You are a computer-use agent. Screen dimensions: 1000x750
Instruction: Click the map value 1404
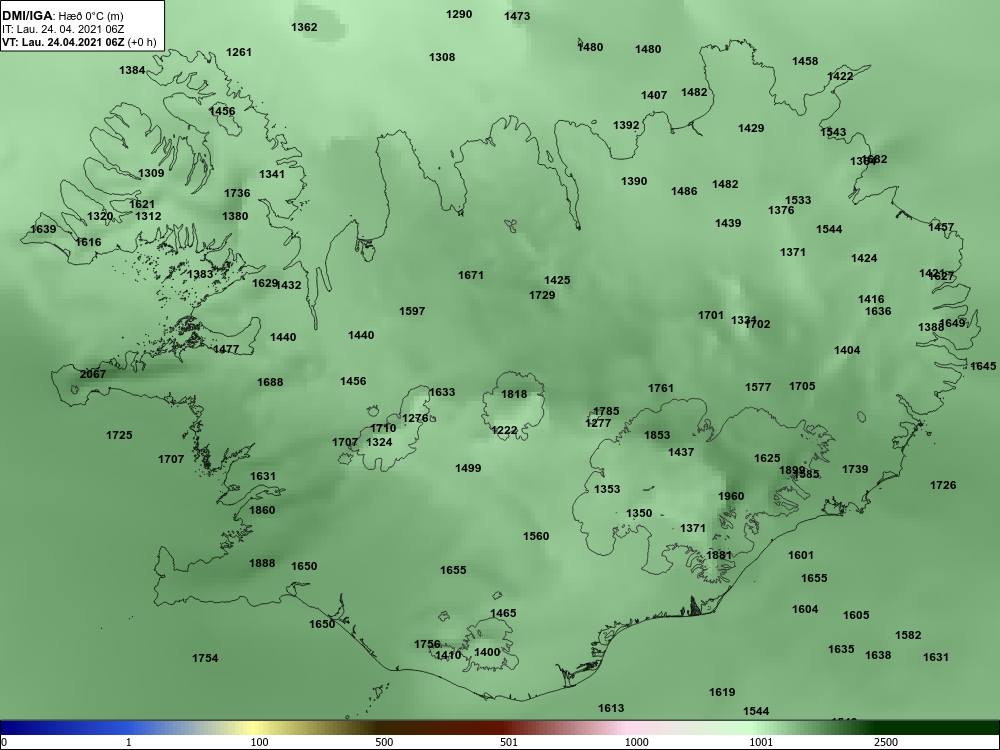tap(847, 350)
